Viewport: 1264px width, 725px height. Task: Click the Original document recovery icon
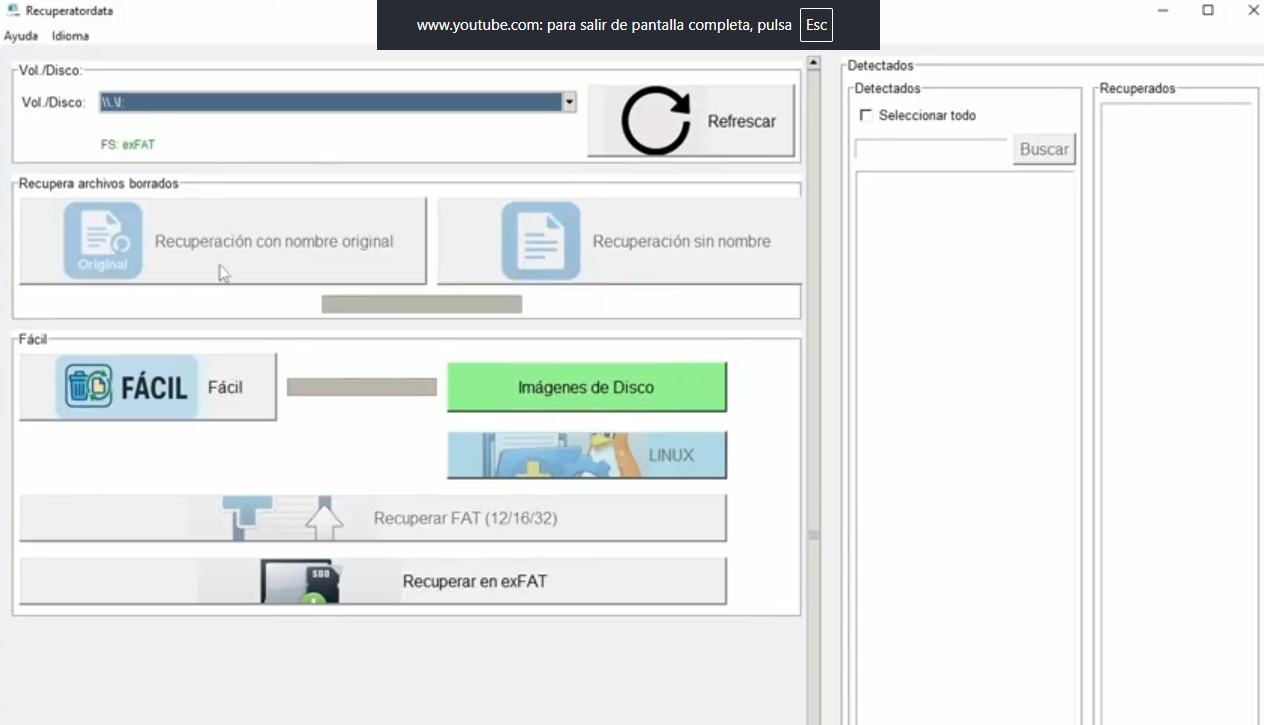tap(103, 240)
